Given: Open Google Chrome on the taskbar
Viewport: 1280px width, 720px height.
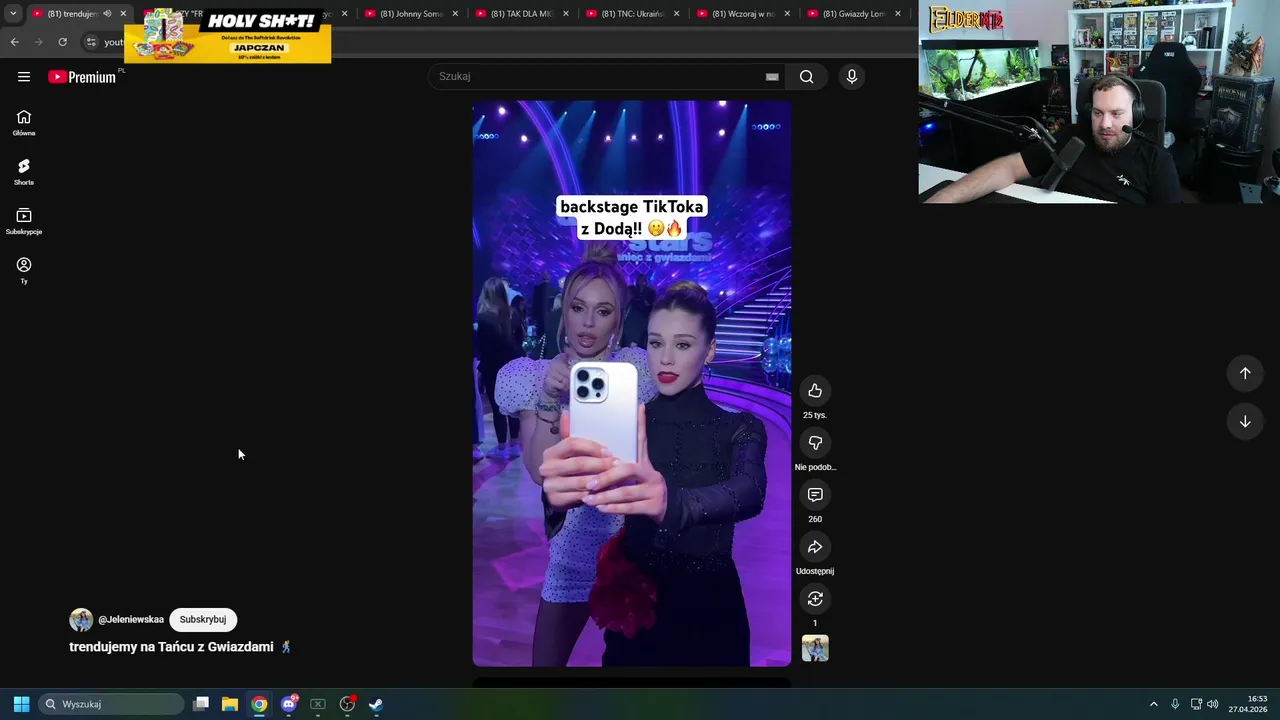Looking at the screenshot, I should pyautogui.click(x=259, y=704).
